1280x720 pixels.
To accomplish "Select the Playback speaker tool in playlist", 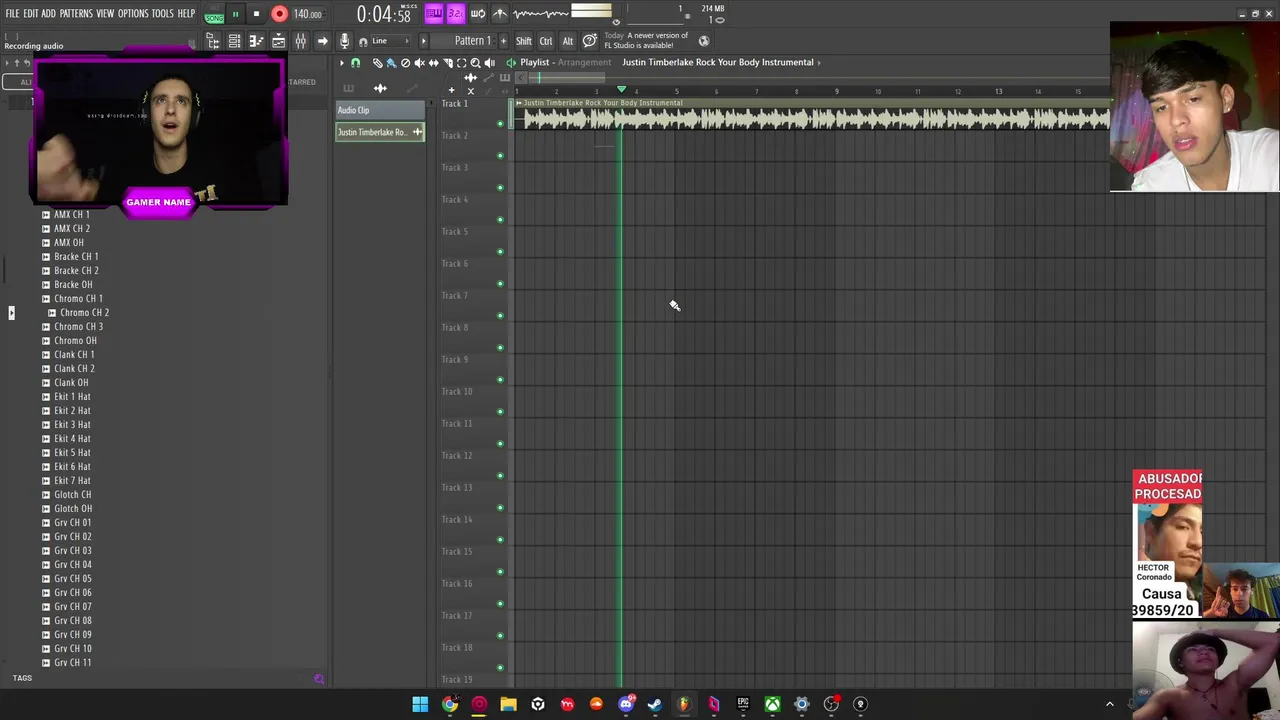I will (489, 63).
